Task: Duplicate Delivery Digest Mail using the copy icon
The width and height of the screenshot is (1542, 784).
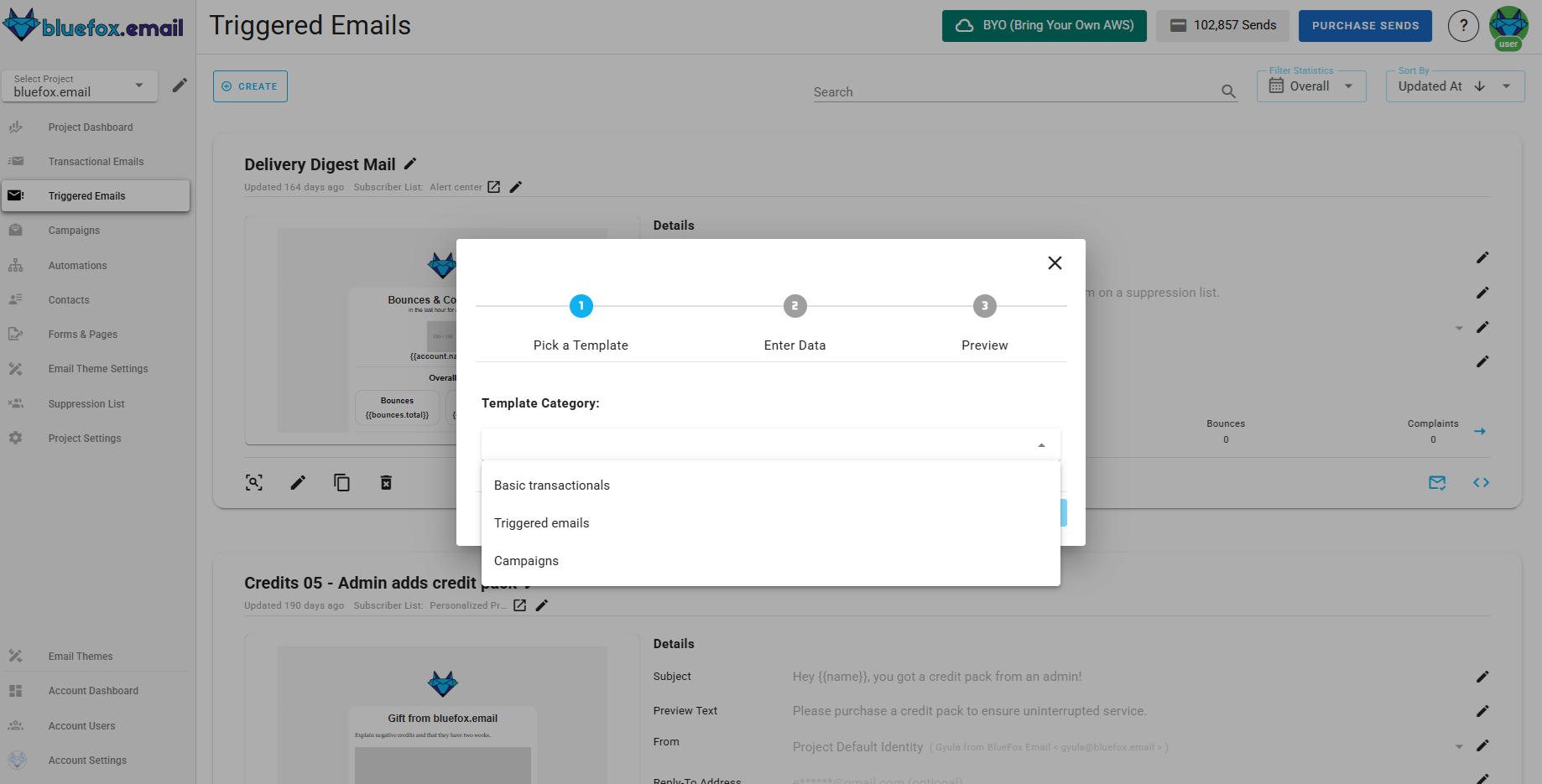Action: [x=341, y=482]
